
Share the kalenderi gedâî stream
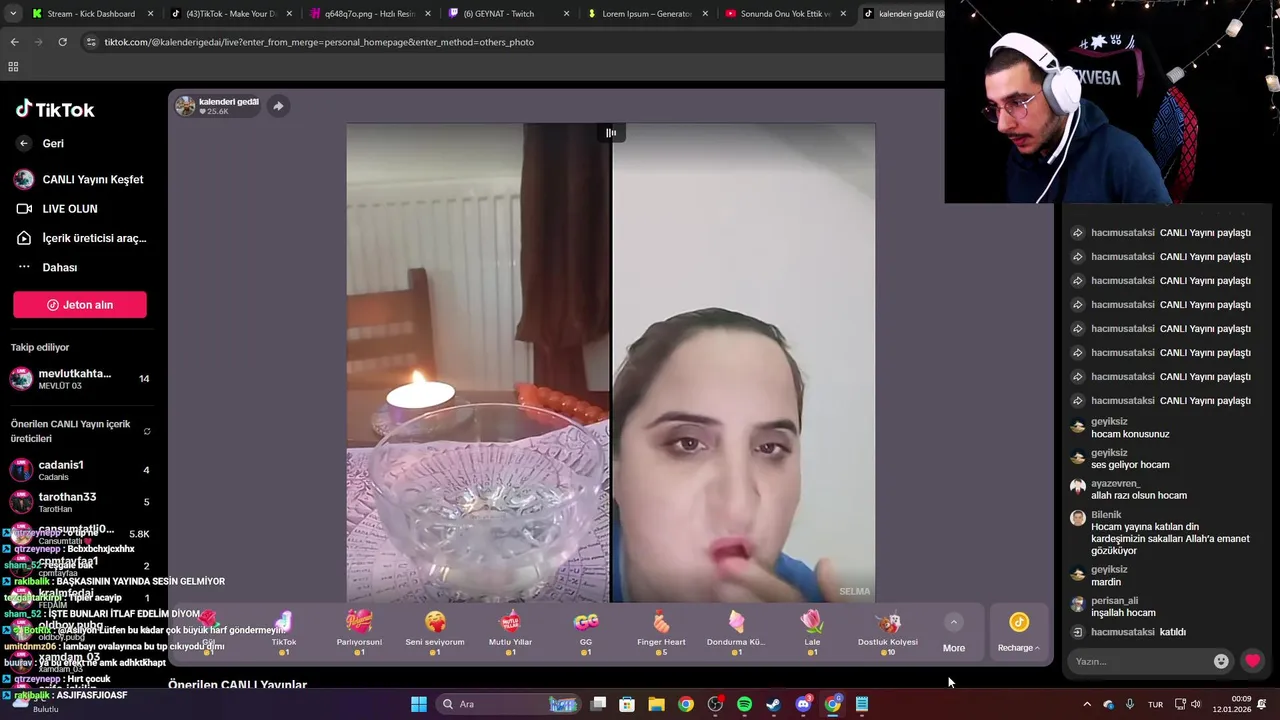point(278,106)
